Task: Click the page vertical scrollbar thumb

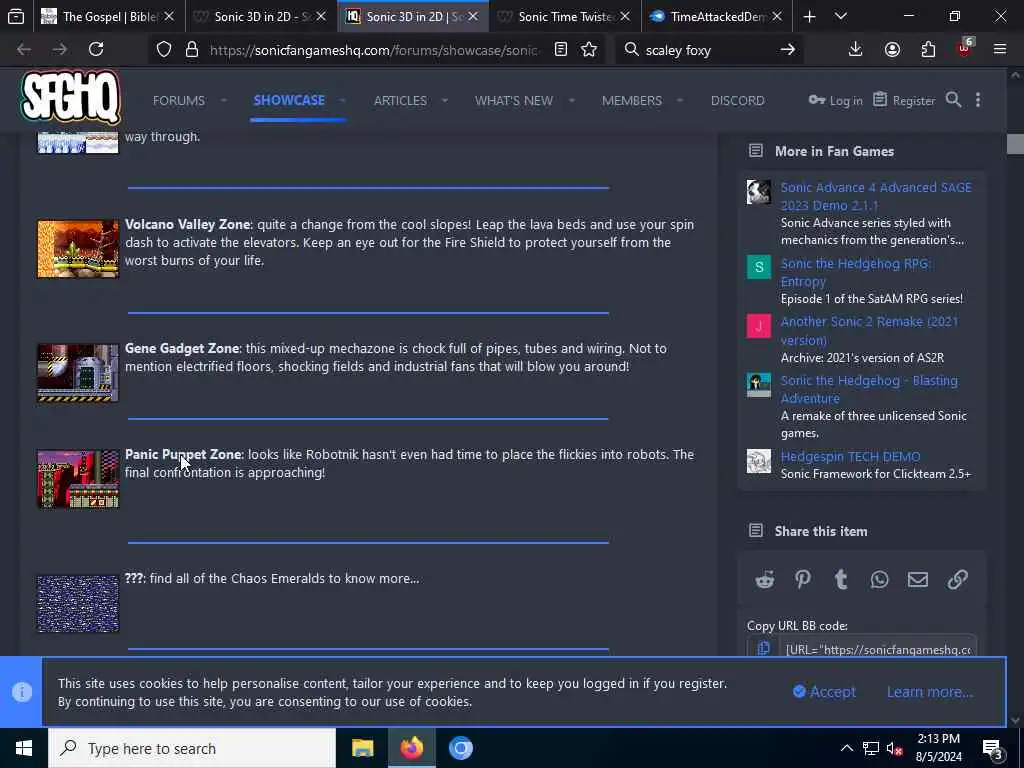Action: (x=1015, y=144)
